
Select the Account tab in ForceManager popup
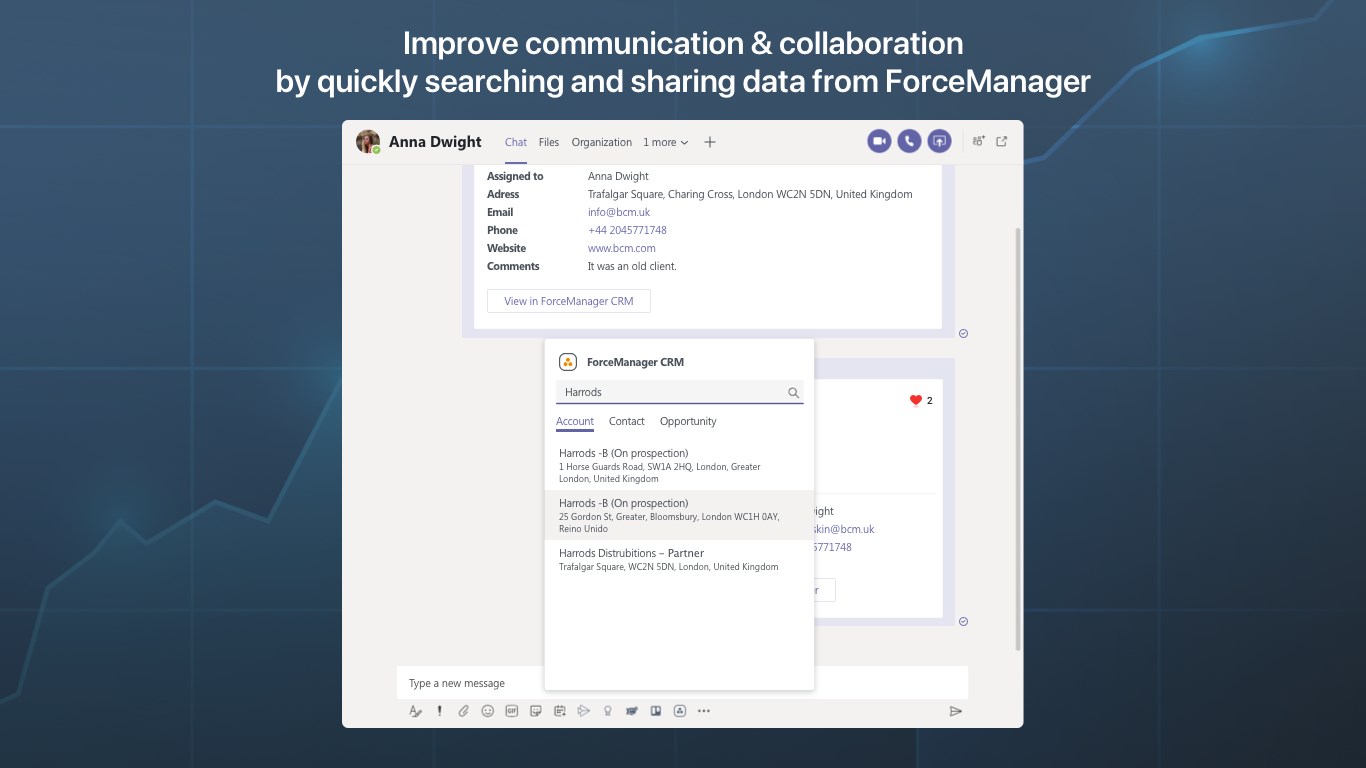575,422
